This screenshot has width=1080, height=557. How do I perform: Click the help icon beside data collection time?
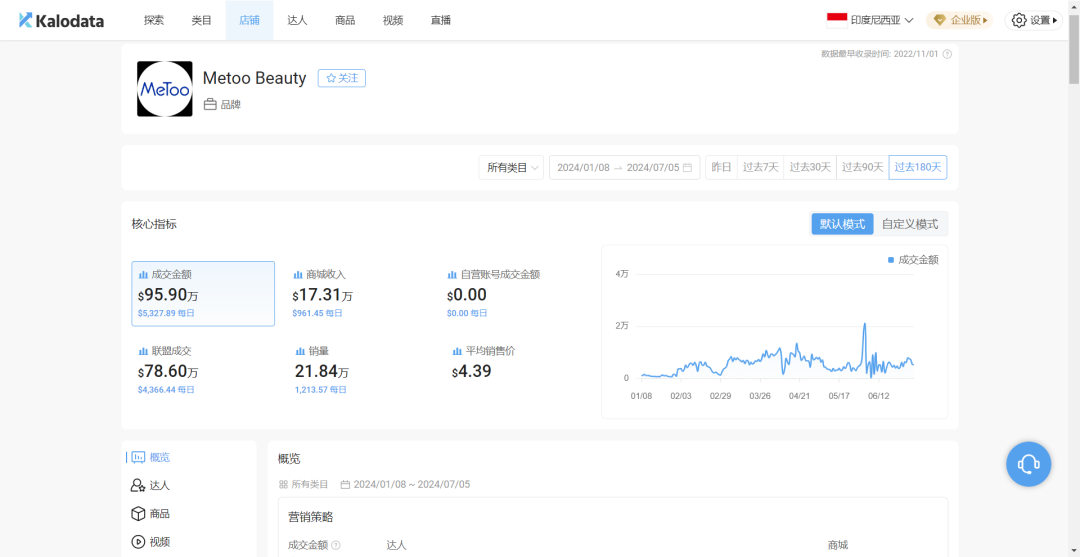(947, 54)
